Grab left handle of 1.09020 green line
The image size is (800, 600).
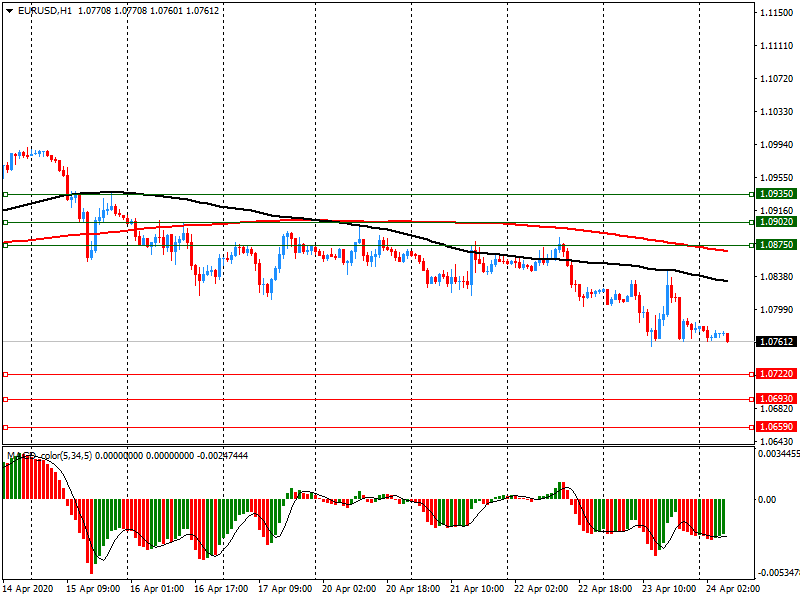pyautogui.click(x=6, y=222)
